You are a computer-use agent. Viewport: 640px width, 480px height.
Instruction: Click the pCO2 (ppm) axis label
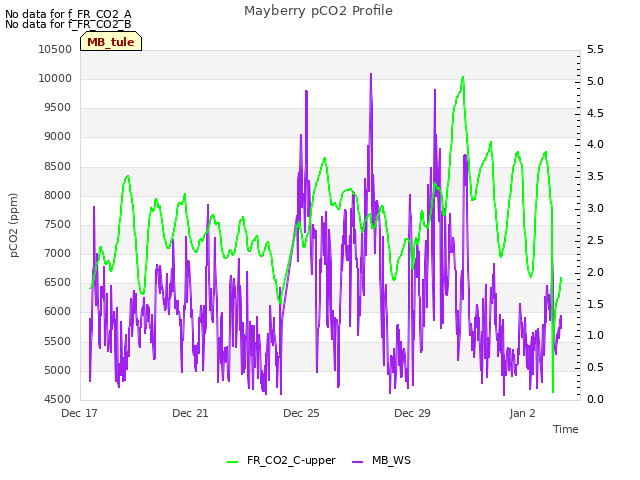(x=13, y=225)
